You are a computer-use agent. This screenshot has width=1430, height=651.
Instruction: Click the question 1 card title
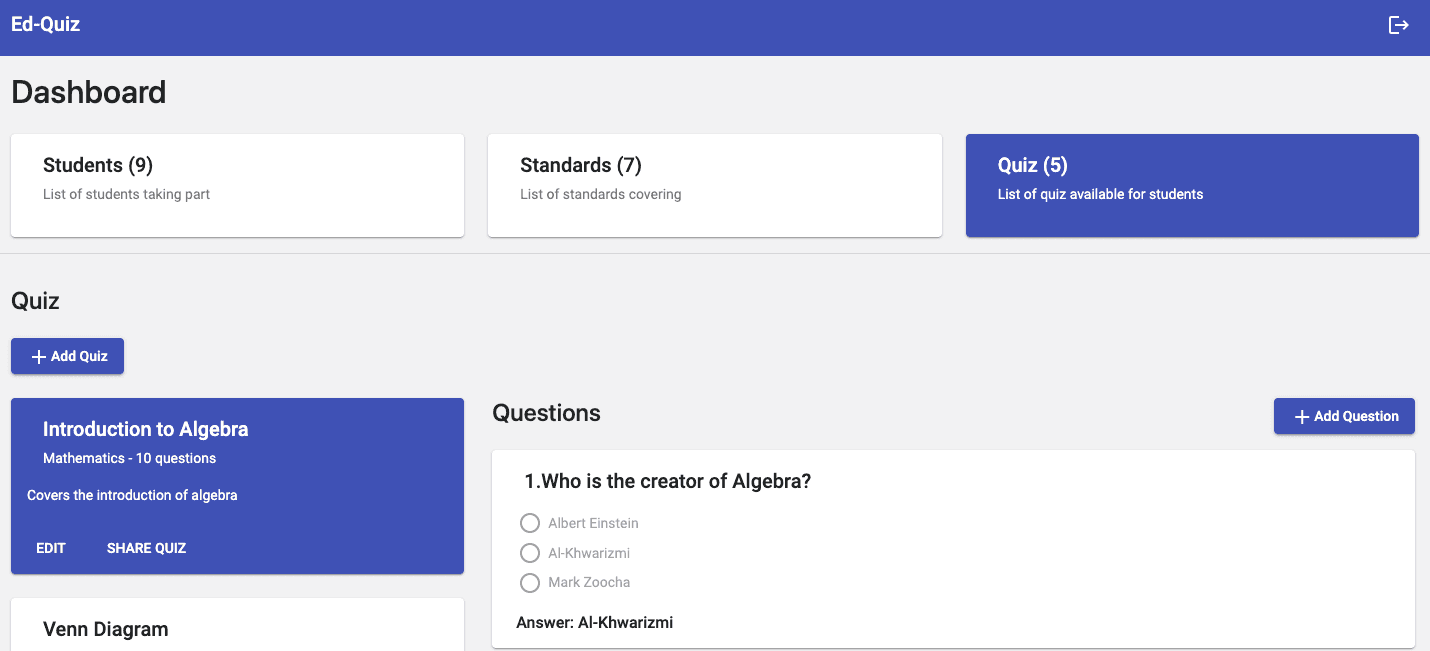(x=667, y=481)
